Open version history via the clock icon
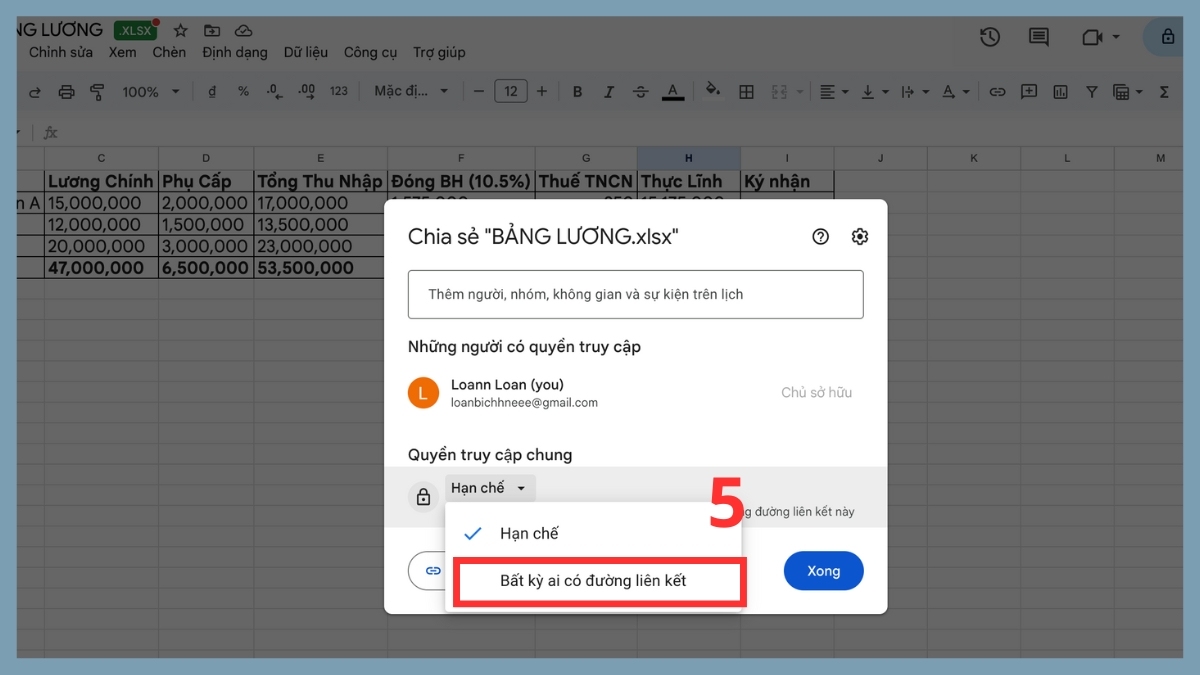The image size is (1200, 675). (x=990, y=36)
